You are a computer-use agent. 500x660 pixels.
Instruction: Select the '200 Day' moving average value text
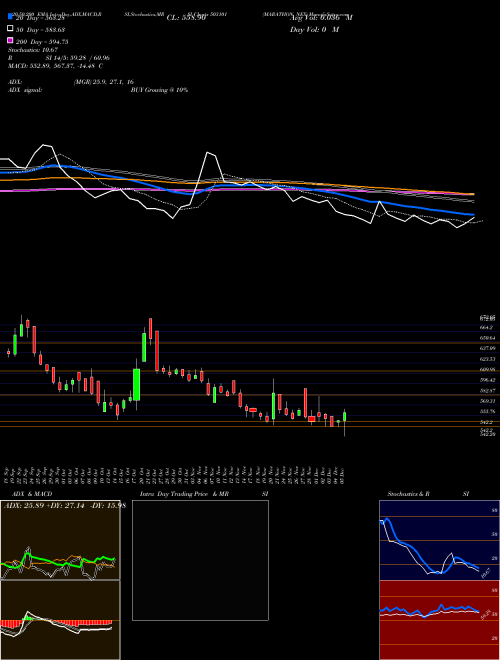42,42
